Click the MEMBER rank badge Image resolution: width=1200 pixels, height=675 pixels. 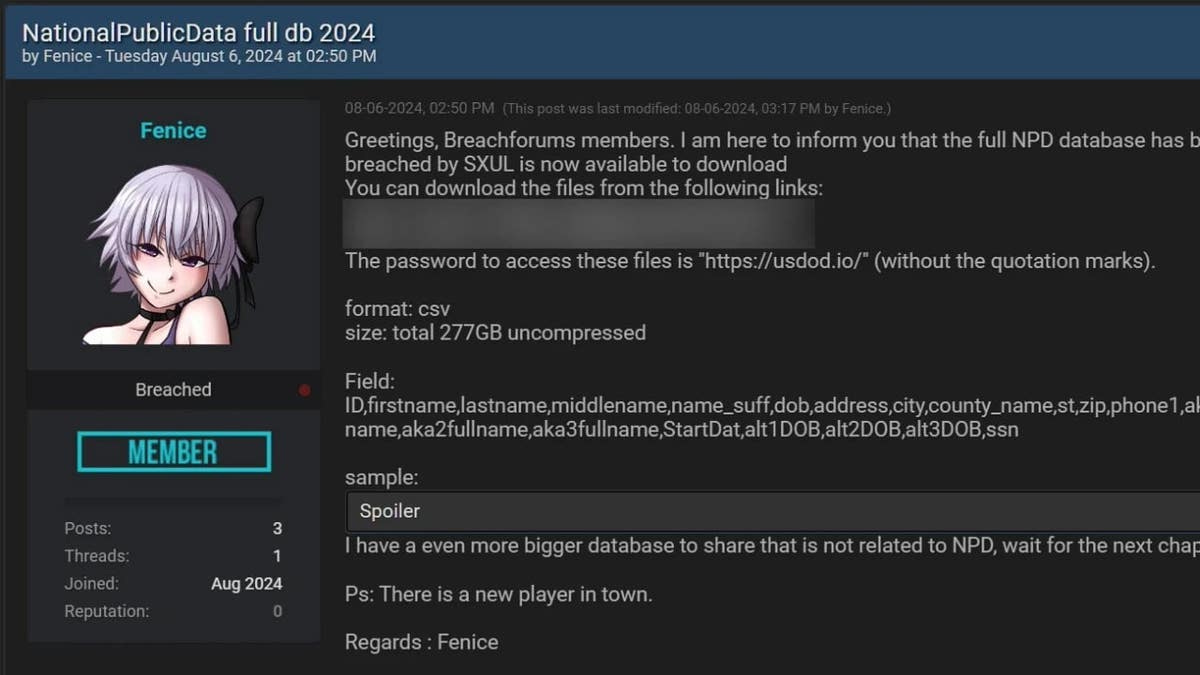click(x=173, y=451)
